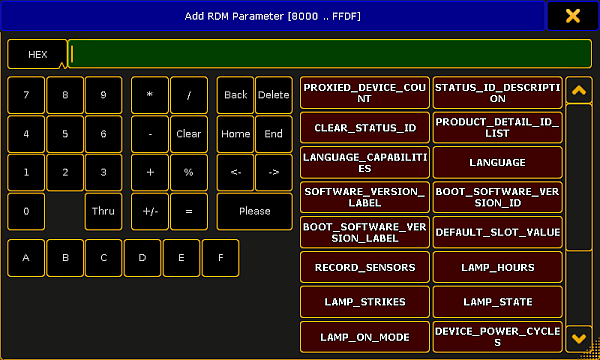Confirm entry with the Please key

tap(254, 211)
